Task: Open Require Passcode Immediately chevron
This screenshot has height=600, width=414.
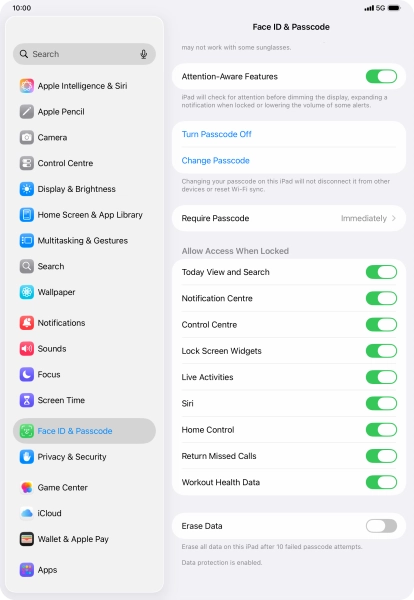Action: (394, 218)
